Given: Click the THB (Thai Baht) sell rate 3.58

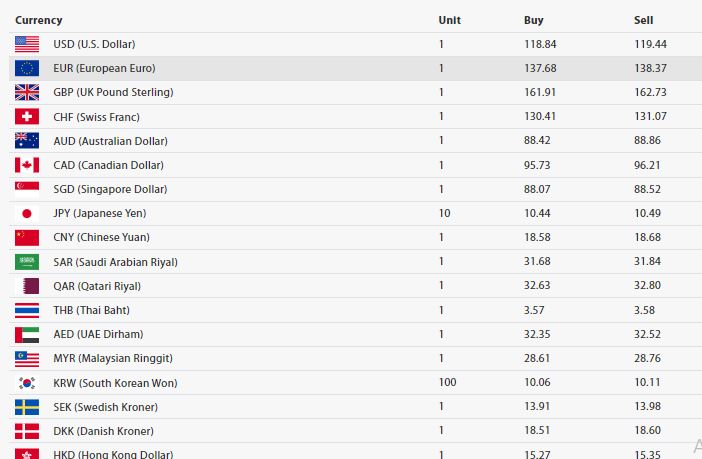Looking at the screenshot, I should [x=644, y=310].
